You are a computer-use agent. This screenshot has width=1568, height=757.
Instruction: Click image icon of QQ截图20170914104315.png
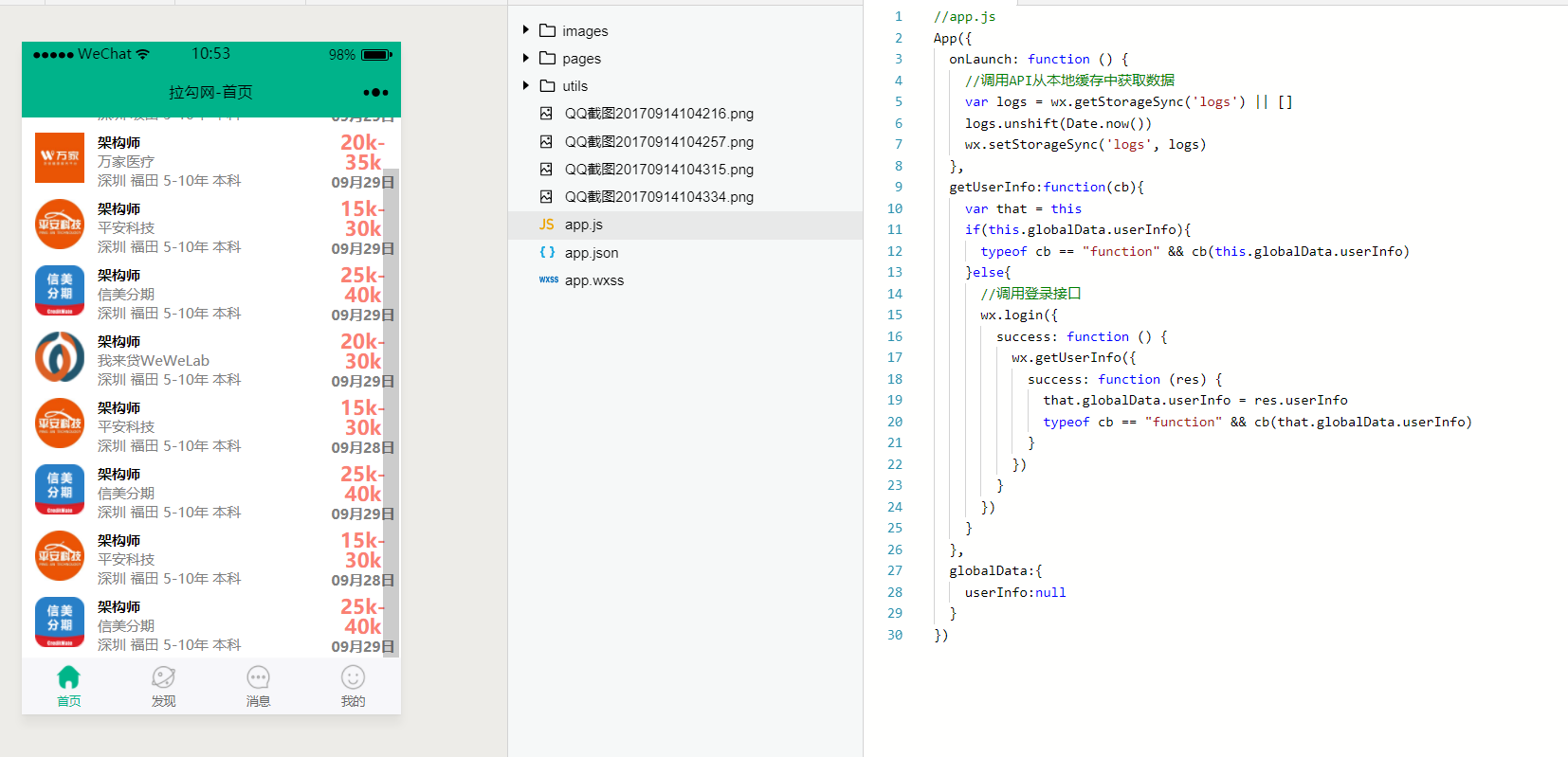click(546, 169)
